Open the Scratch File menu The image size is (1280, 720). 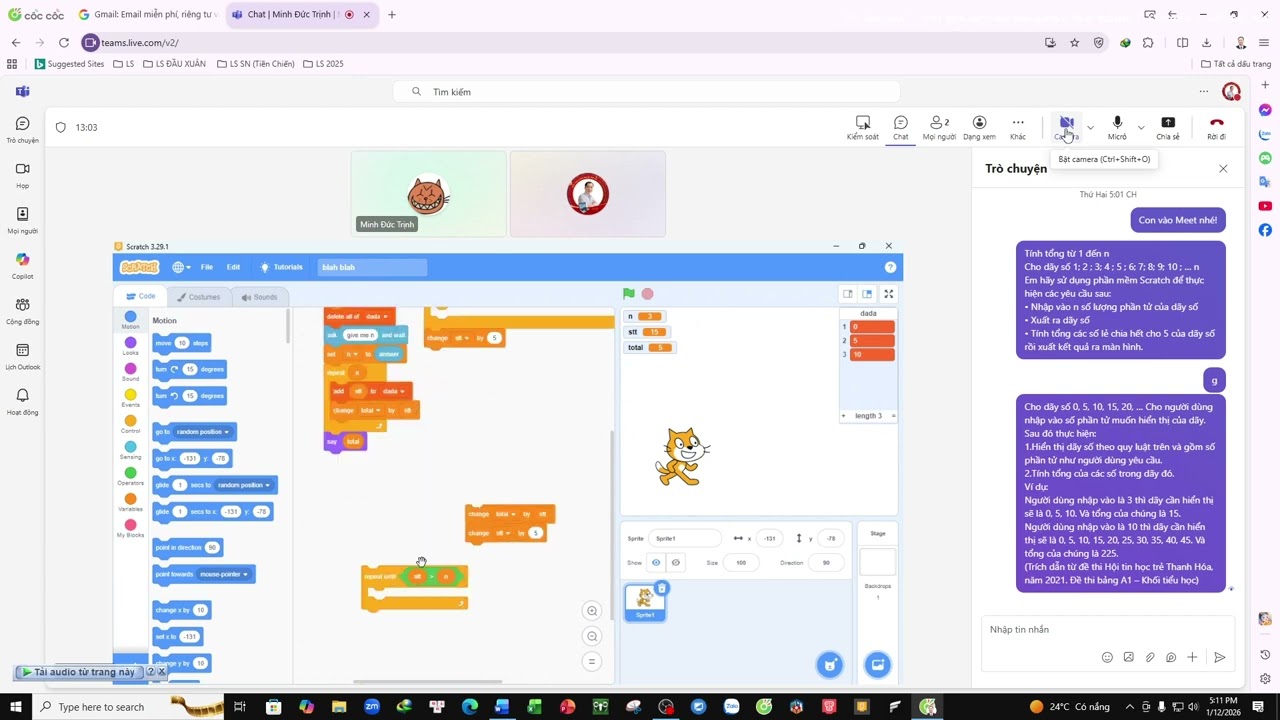coord(206,267)
